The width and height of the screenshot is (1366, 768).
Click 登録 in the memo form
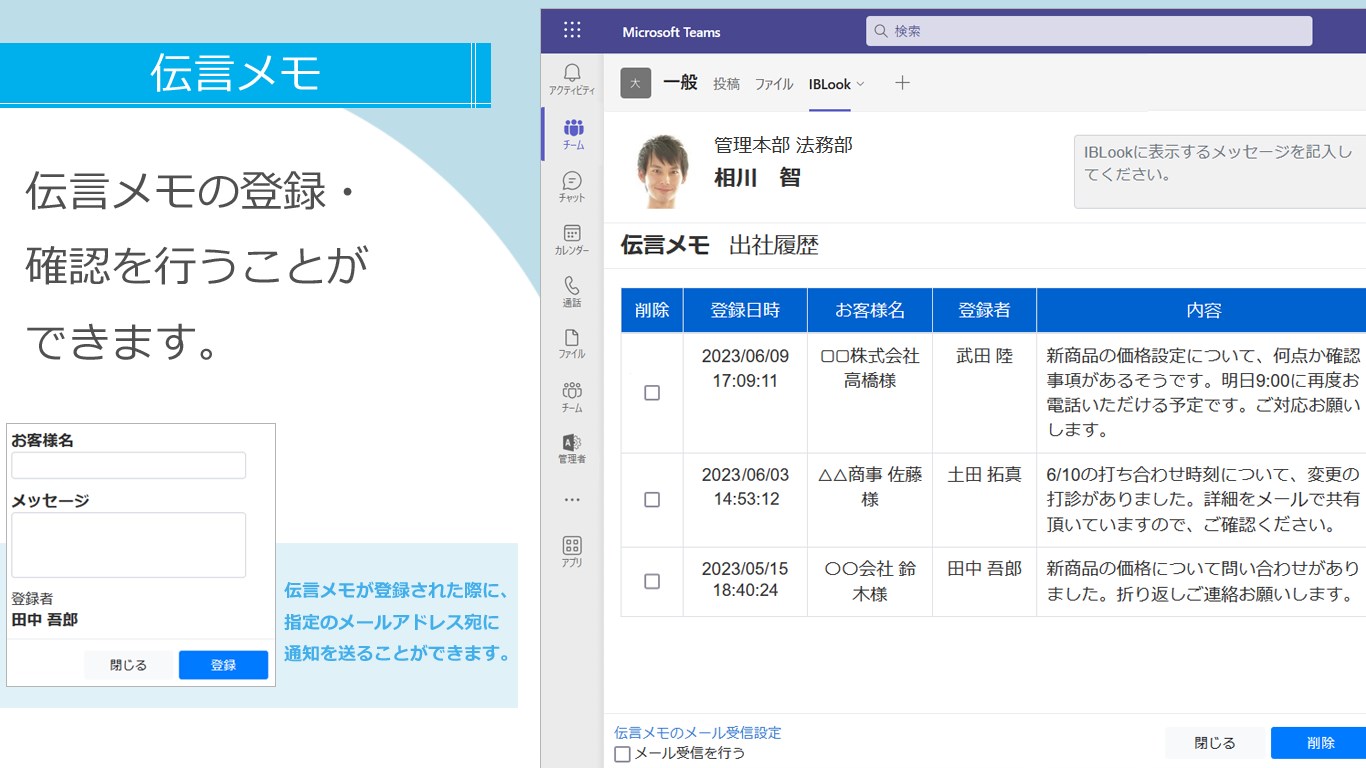coord(223,665)
